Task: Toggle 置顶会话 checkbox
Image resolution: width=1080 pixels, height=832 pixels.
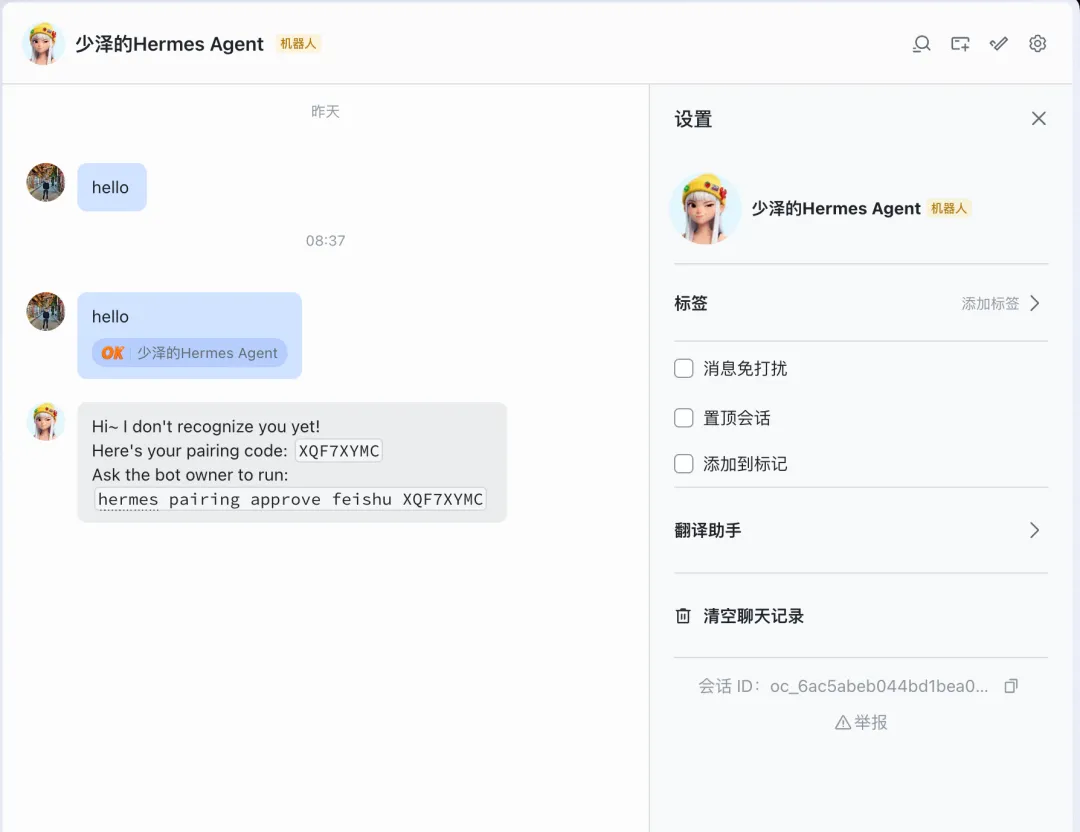Action: point(683,418)
